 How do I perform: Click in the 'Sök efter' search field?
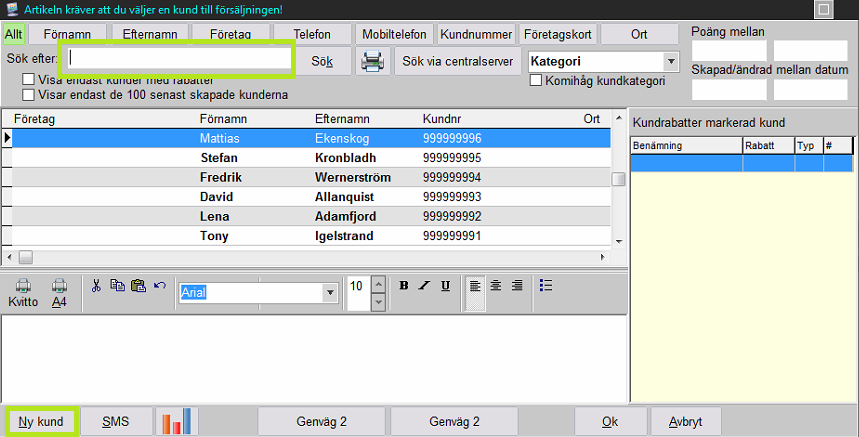click(x=177, y=59)
